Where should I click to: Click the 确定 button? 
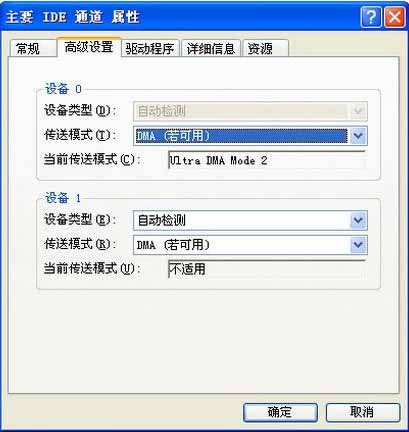point(280,413)
